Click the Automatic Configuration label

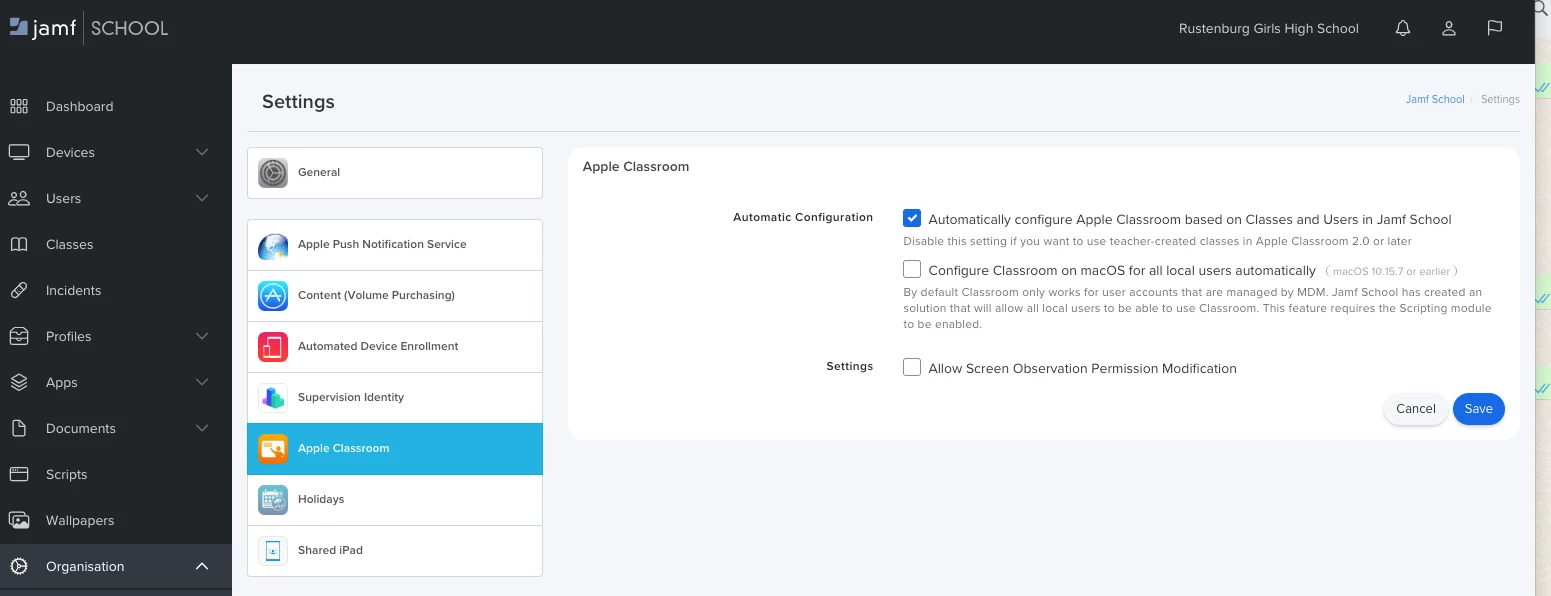[x=803, y=217]
